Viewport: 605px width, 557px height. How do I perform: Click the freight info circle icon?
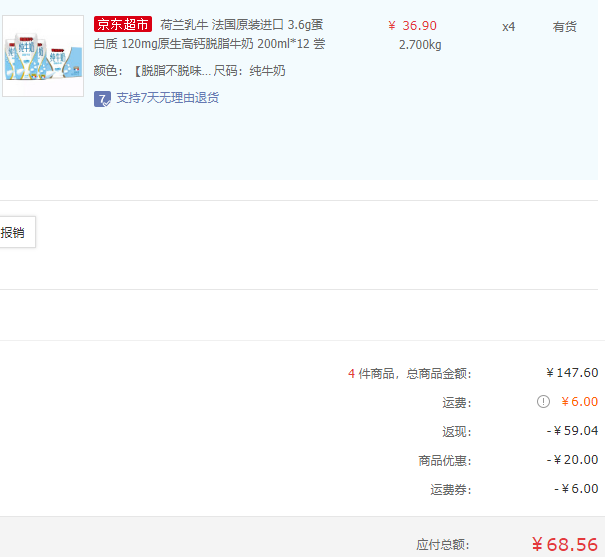coord(543,402)
